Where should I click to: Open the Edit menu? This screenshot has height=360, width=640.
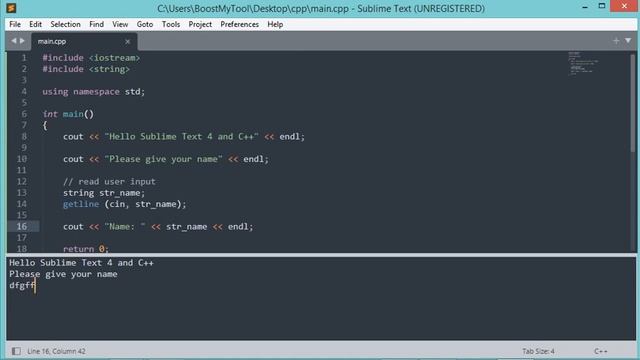[x=36, y=24]
